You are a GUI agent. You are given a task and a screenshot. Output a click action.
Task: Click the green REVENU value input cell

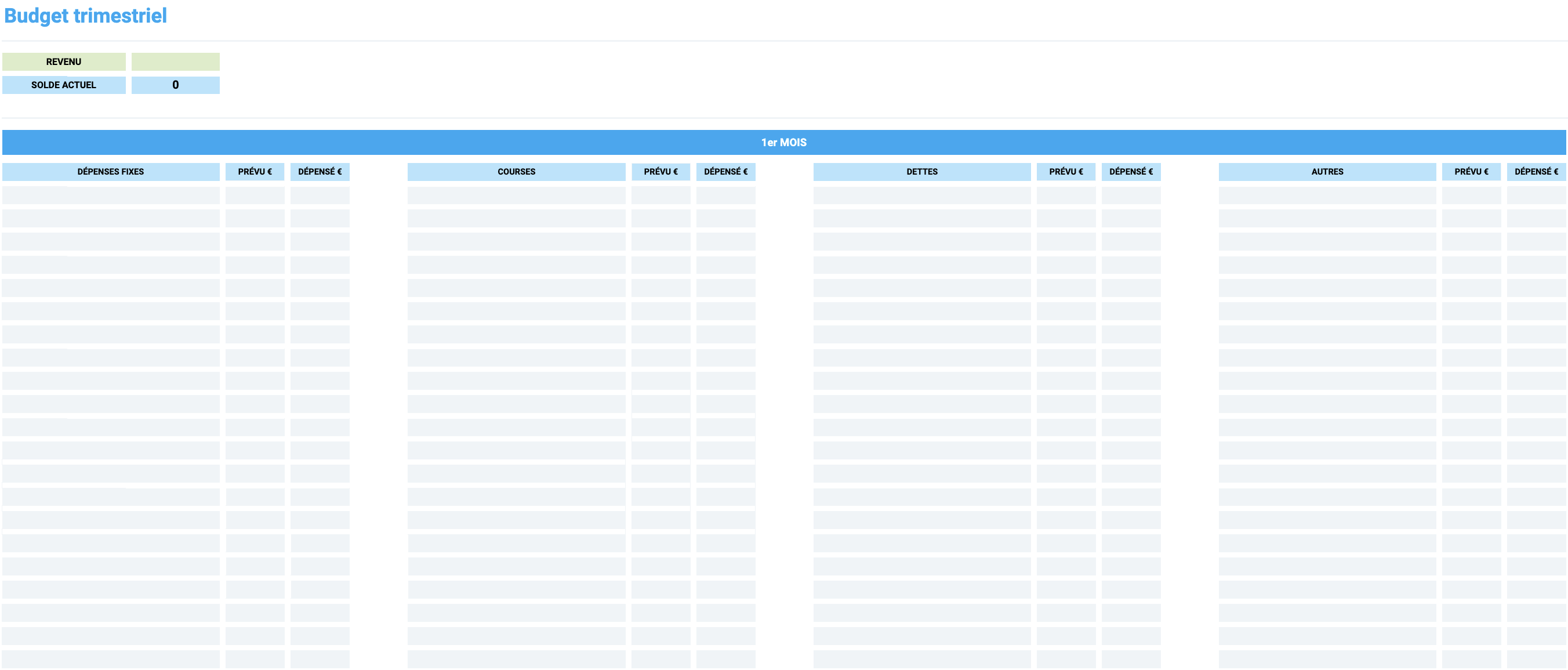(175, 61)
